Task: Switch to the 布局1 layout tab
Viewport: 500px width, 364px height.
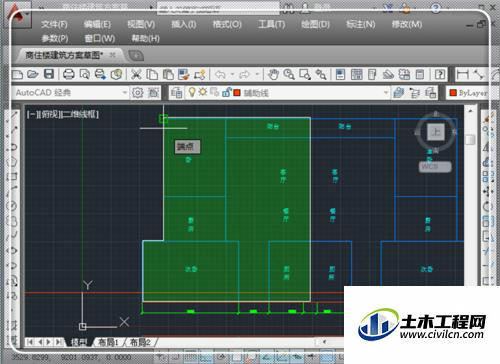Action: (x=108, y=342)
